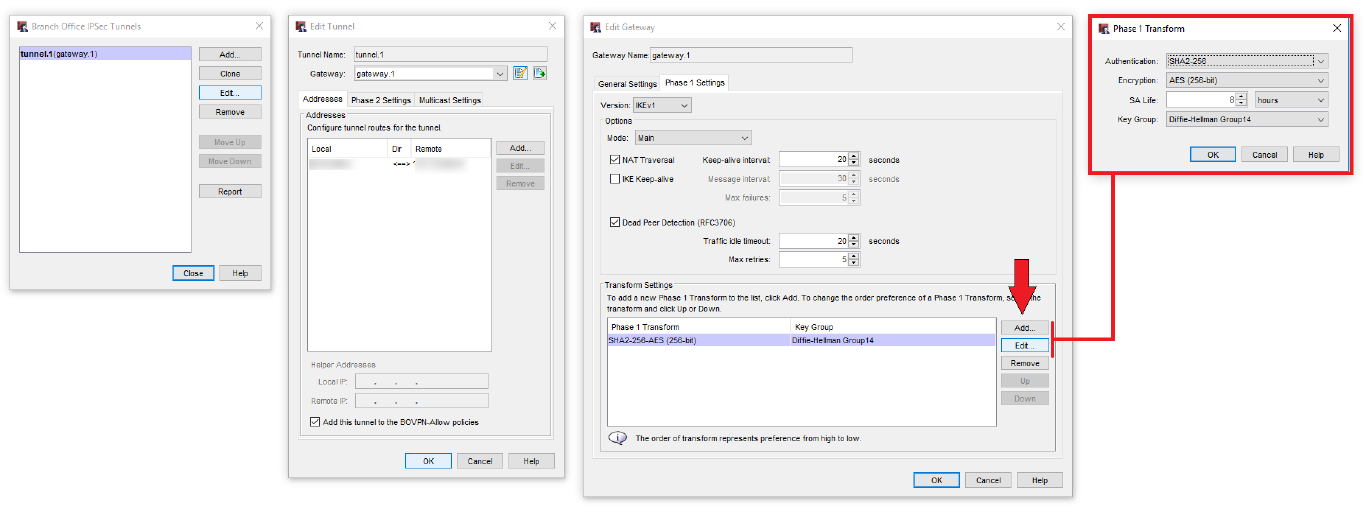1366x512 pixels.
Task: Close the Phase 1 Transform dialog
Action: point(1337,28)
